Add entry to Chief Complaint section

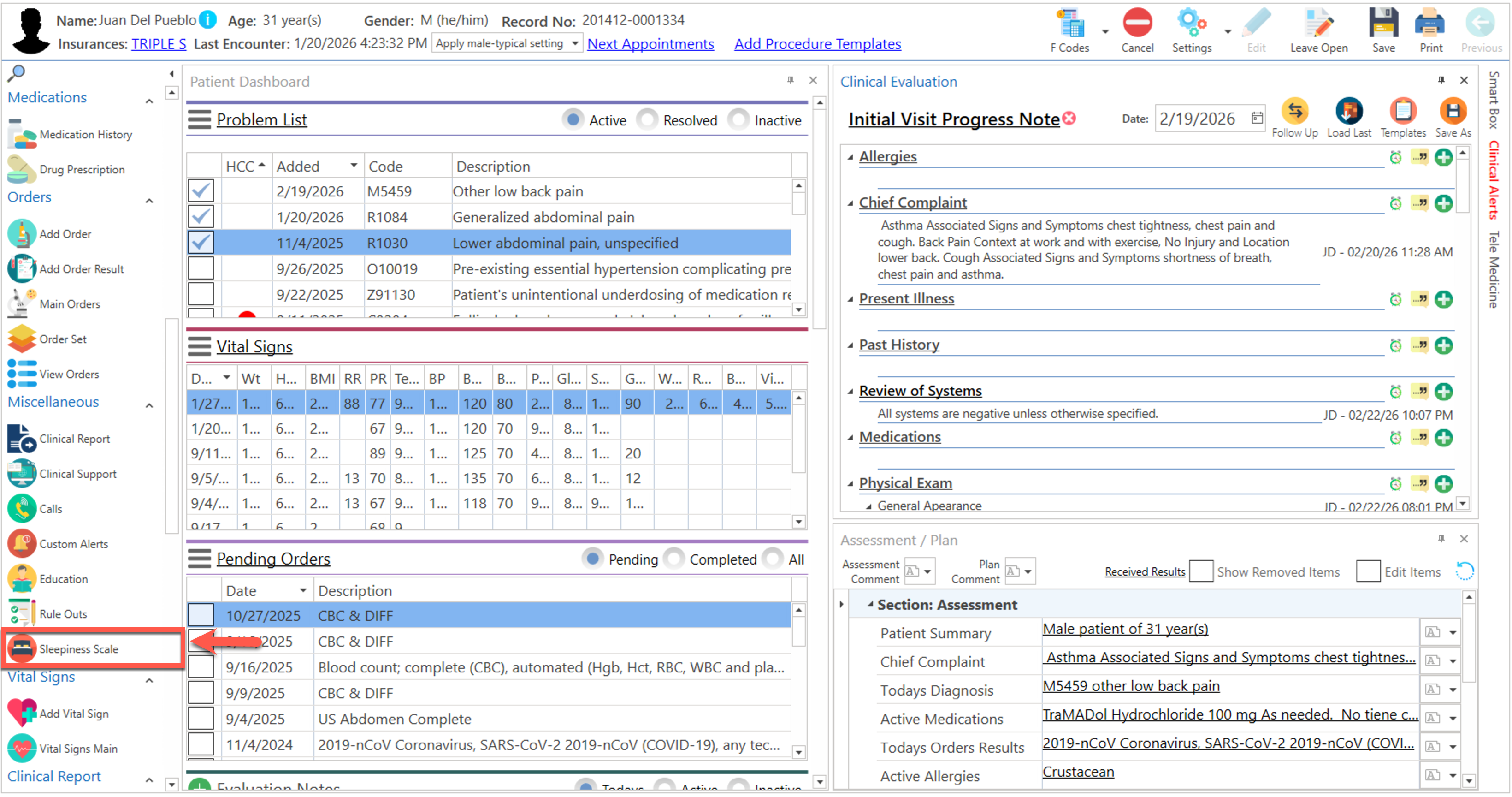pyautogui.click(x=1443, y=203)
